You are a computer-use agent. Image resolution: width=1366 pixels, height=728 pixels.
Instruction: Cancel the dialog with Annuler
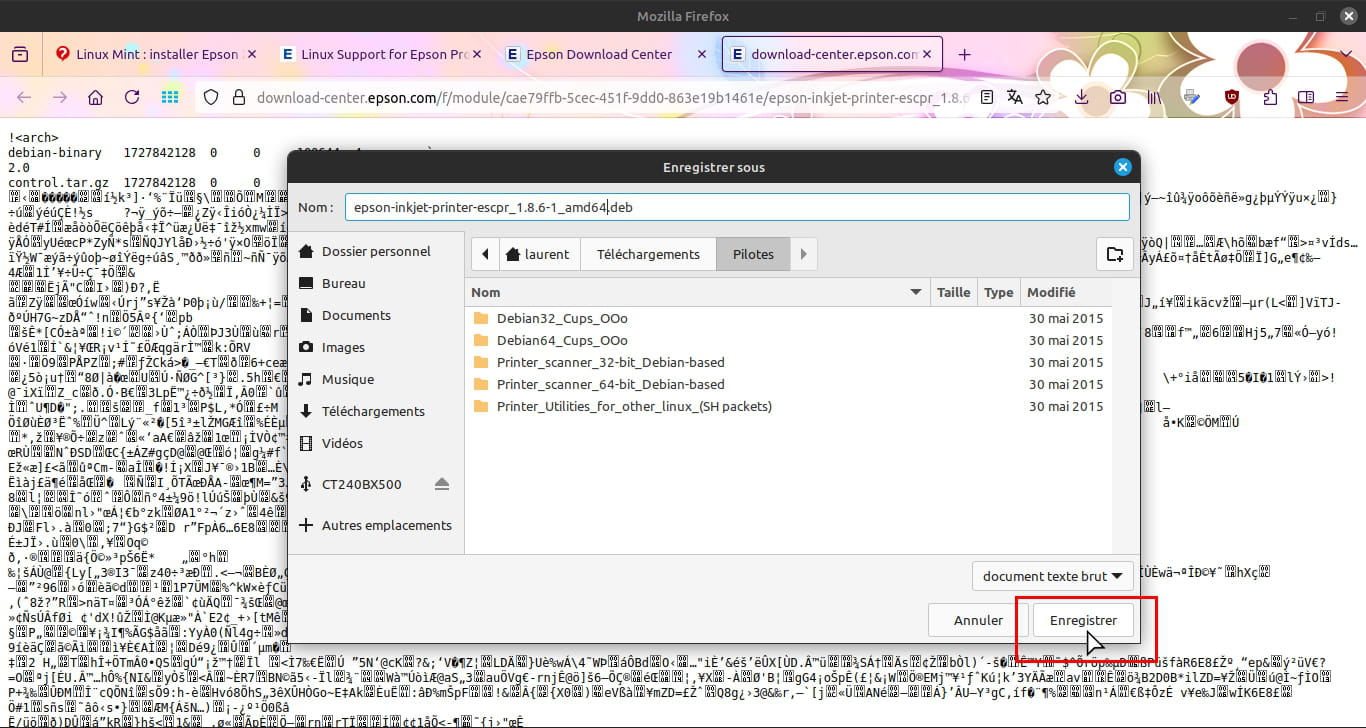pos(977,620)
